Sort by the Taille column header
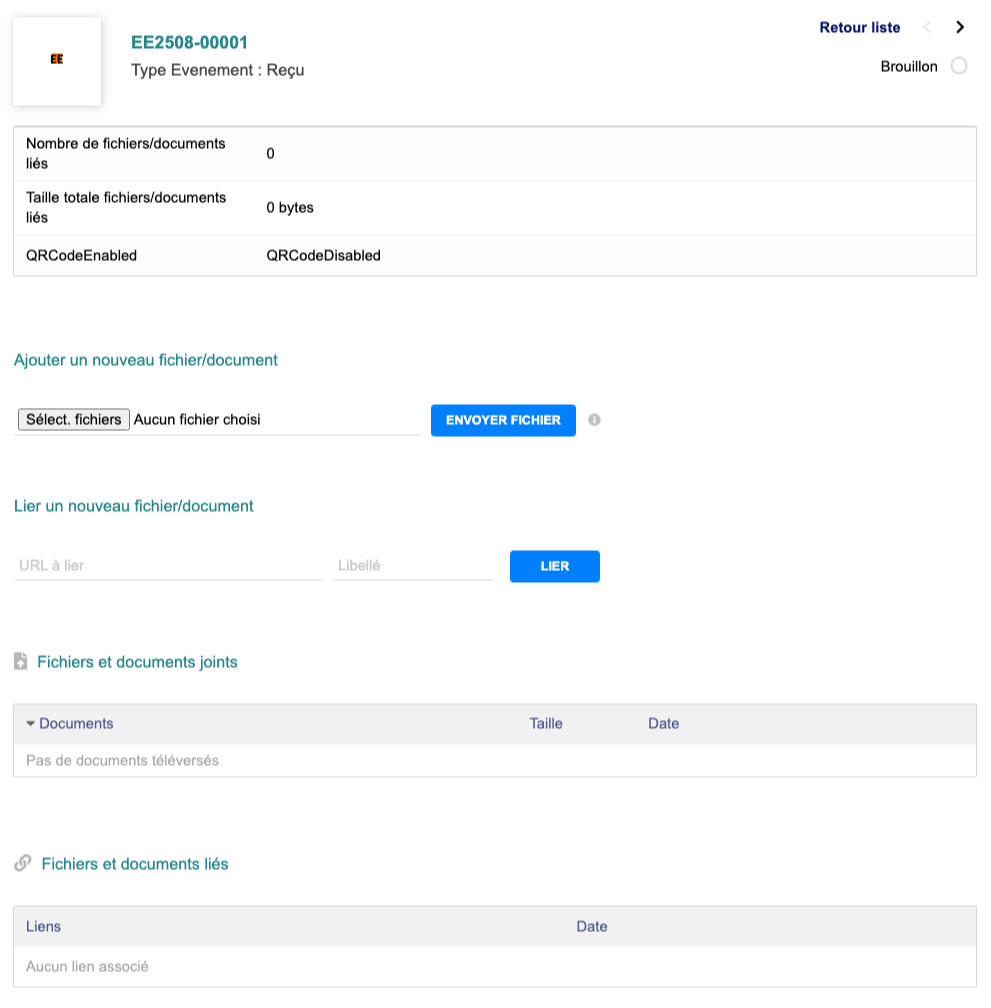The width and height of the screenshot is (991, 1008). (546, 723)
